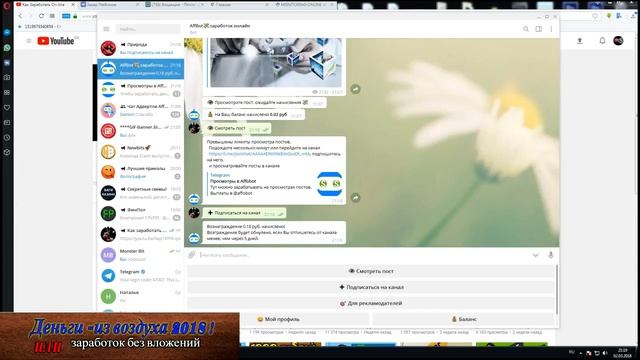Open the channel link in the limits message
640x360 pixels.
(x=259, y=154)
